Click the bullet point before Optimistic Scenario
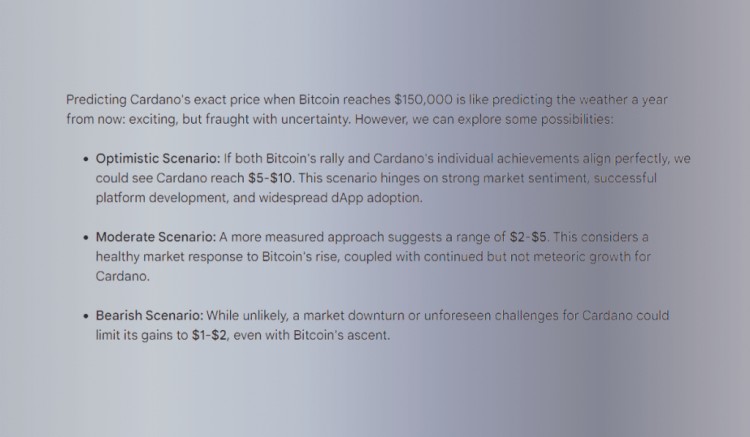This screenshot has height=437, width=750. coord(86,159)
